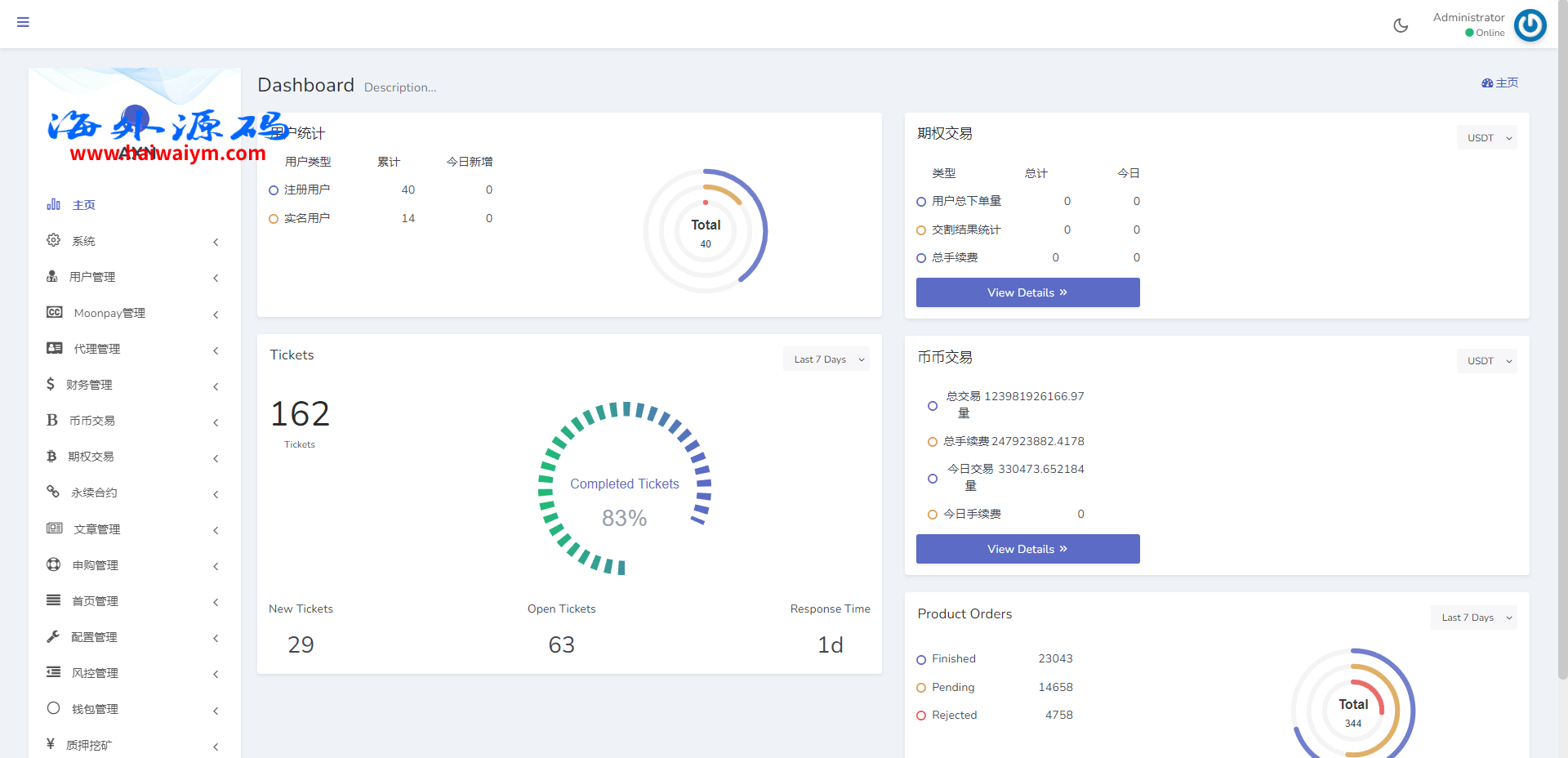Open the 主页 sidebar menu item
Screen dimensions: 1568x758
click(x=83, y=205)
